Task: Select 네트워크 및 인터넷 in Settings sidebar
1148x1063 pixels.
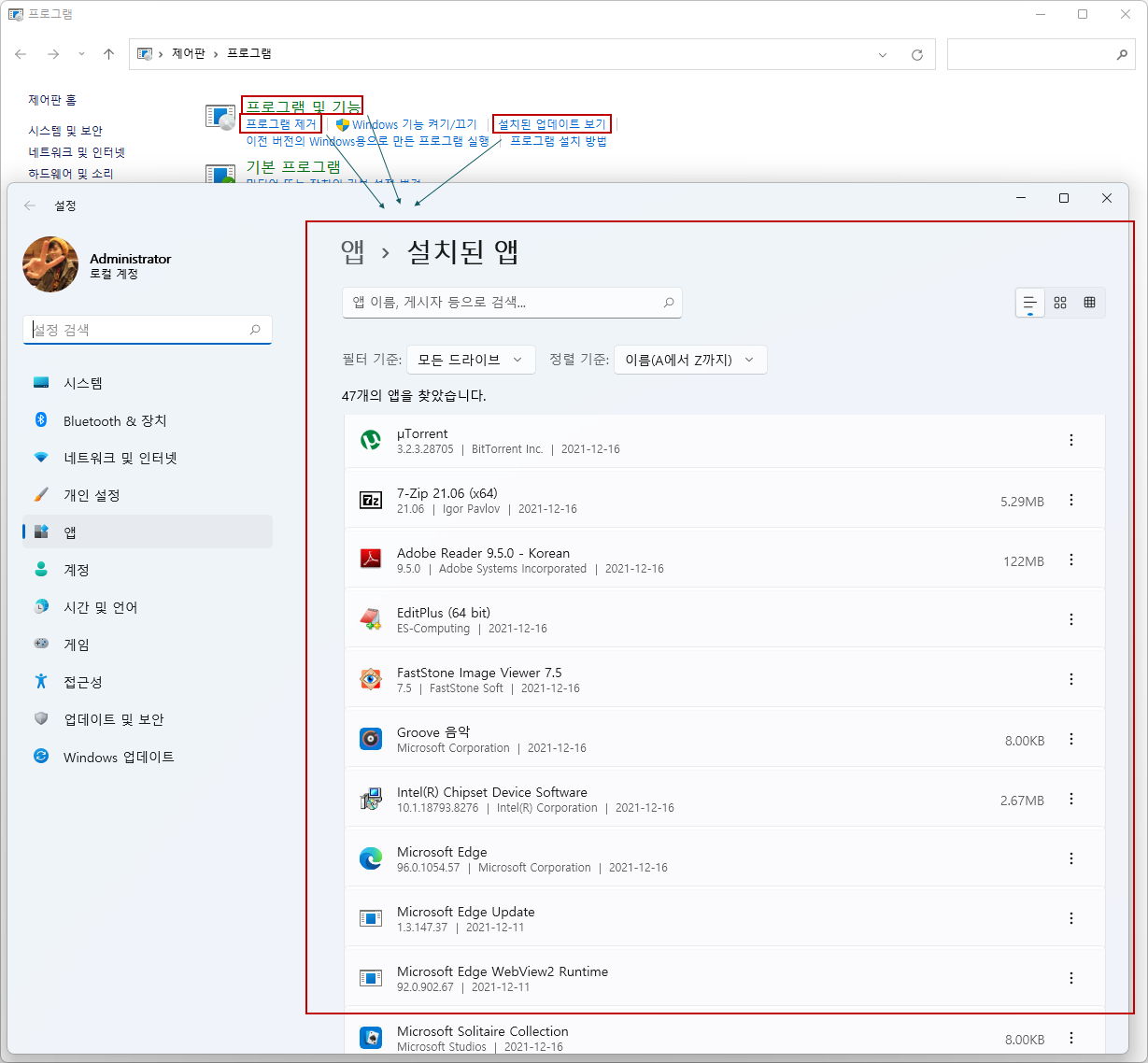Action: (148, 458)
